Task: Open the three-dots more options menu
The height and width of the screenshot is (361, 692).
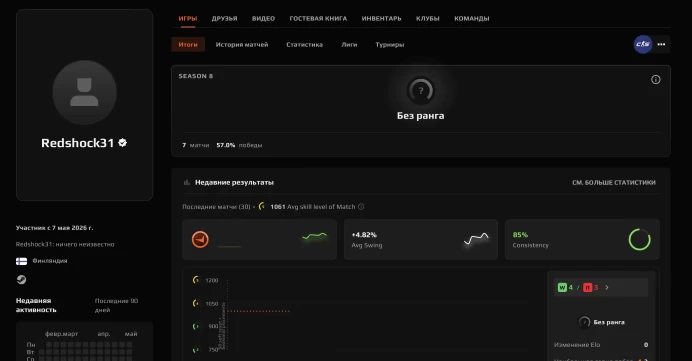Action: point(661,44)
